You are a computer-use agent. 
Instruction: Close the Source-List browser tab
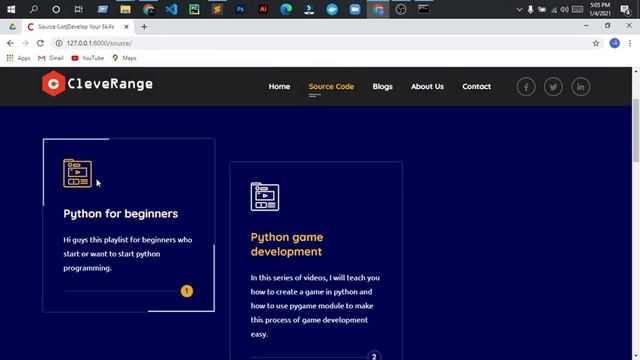[126, 27]
